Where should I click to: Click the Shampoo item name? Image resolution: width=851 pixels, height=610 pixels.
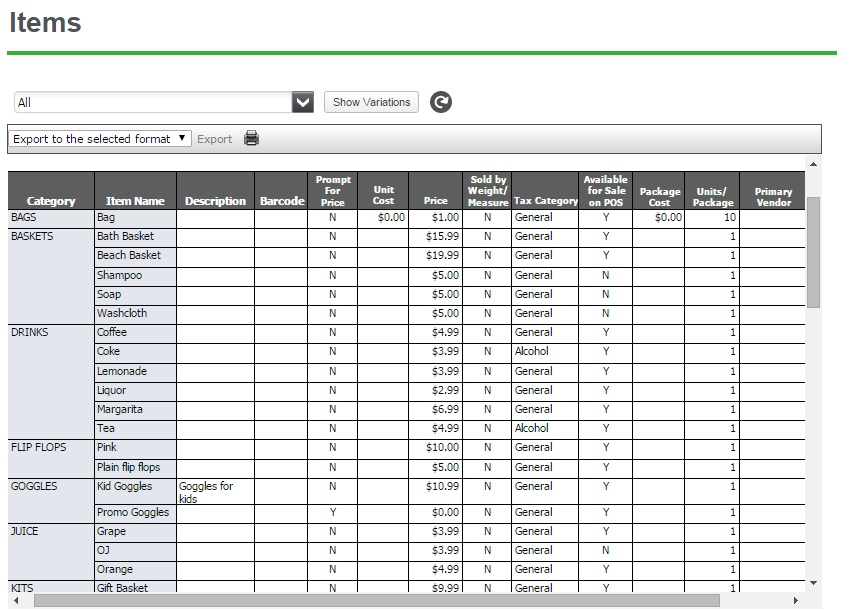[x=119, y=275]
